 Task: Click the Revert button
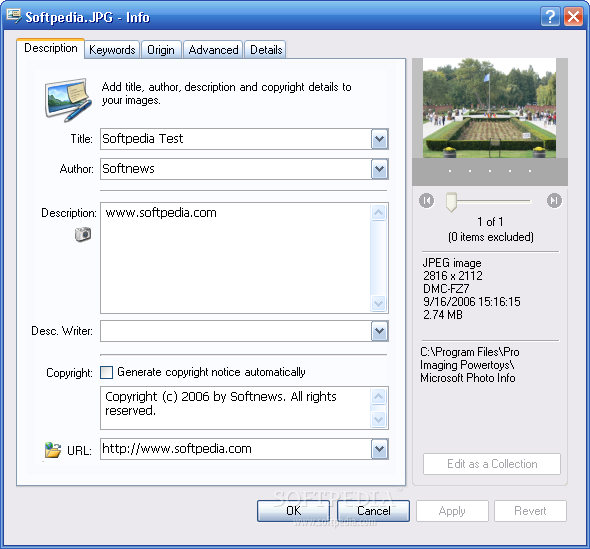[530, 511]
